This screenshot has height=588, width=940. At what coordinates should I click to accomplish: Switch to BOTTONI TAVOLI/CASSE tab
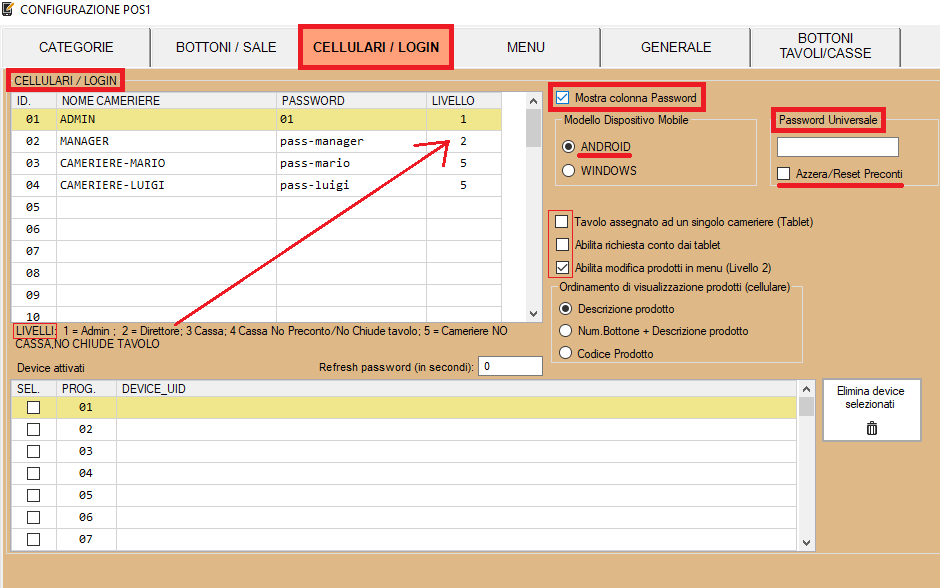tap(825, 46)
